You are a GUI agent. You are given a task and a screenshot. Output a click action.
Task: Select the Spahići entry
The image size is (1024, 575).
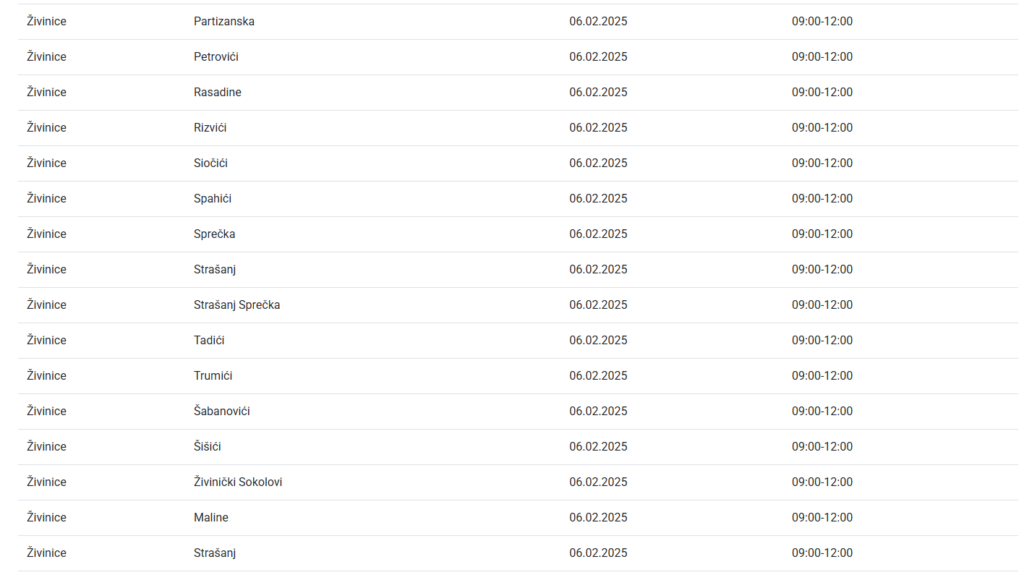click(x=213, y=198)
